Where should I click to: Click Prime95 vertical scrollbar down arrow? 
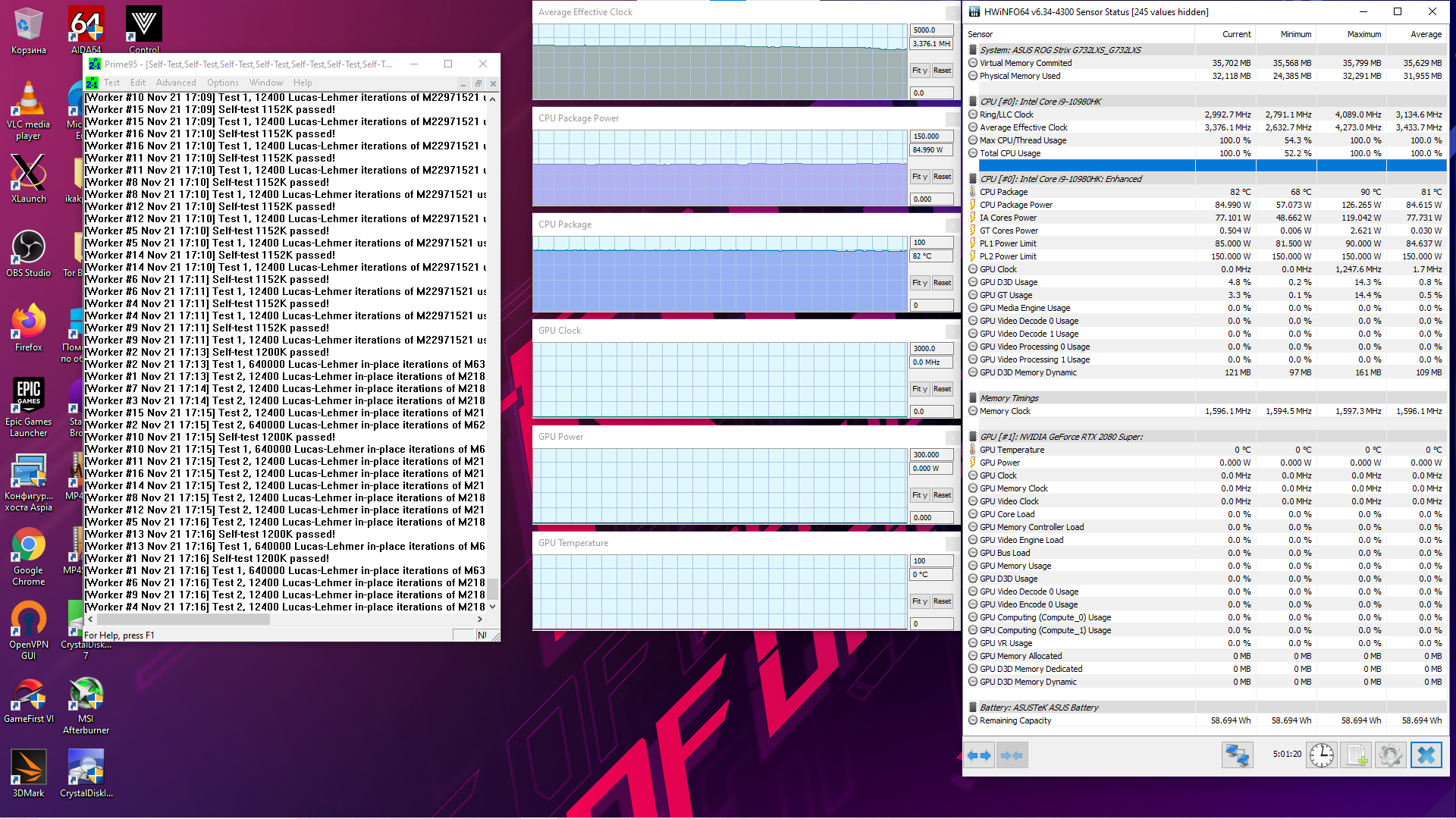tap(493, 607)
